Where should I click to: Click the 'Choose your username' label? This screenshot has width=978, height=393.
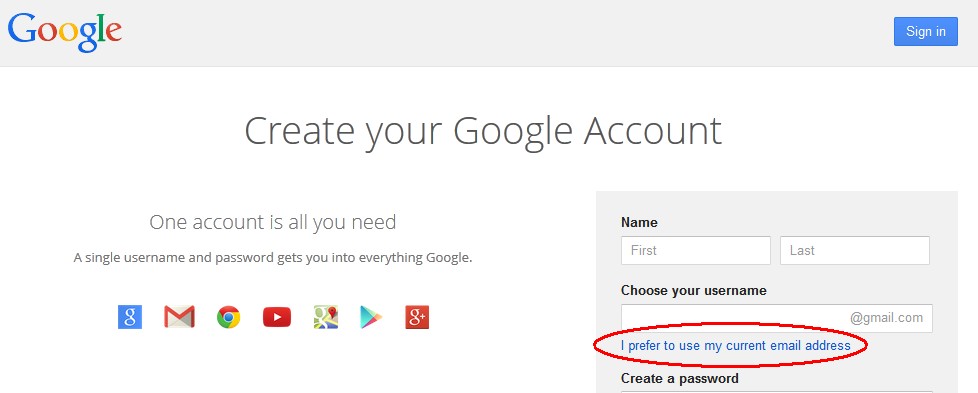(x=694, y=291)
